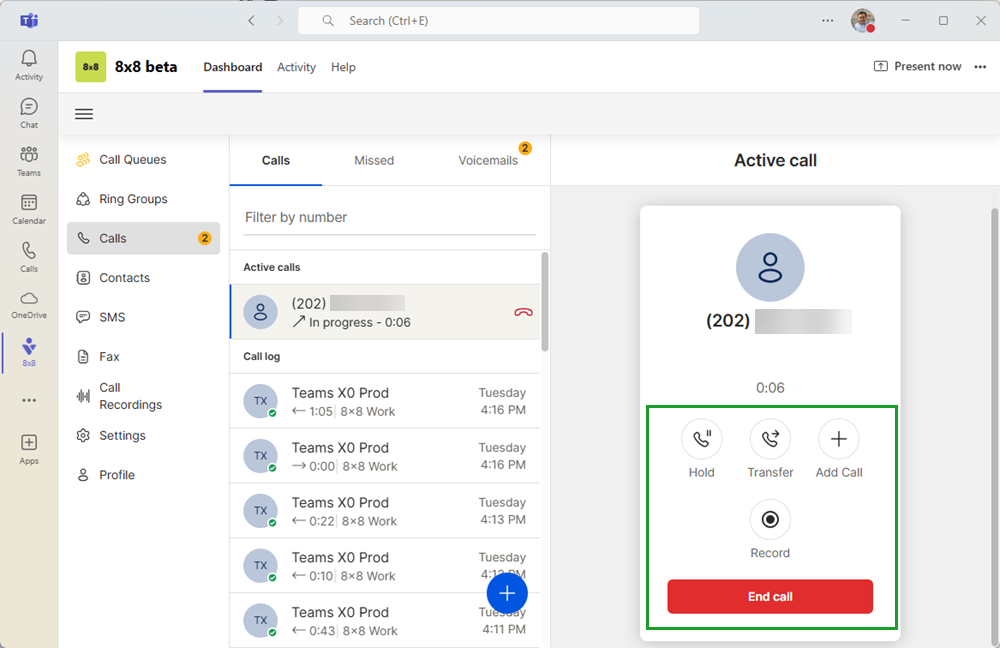1000x648 pixels.
Task: Switch to the Missed tab
Action: 374,160
